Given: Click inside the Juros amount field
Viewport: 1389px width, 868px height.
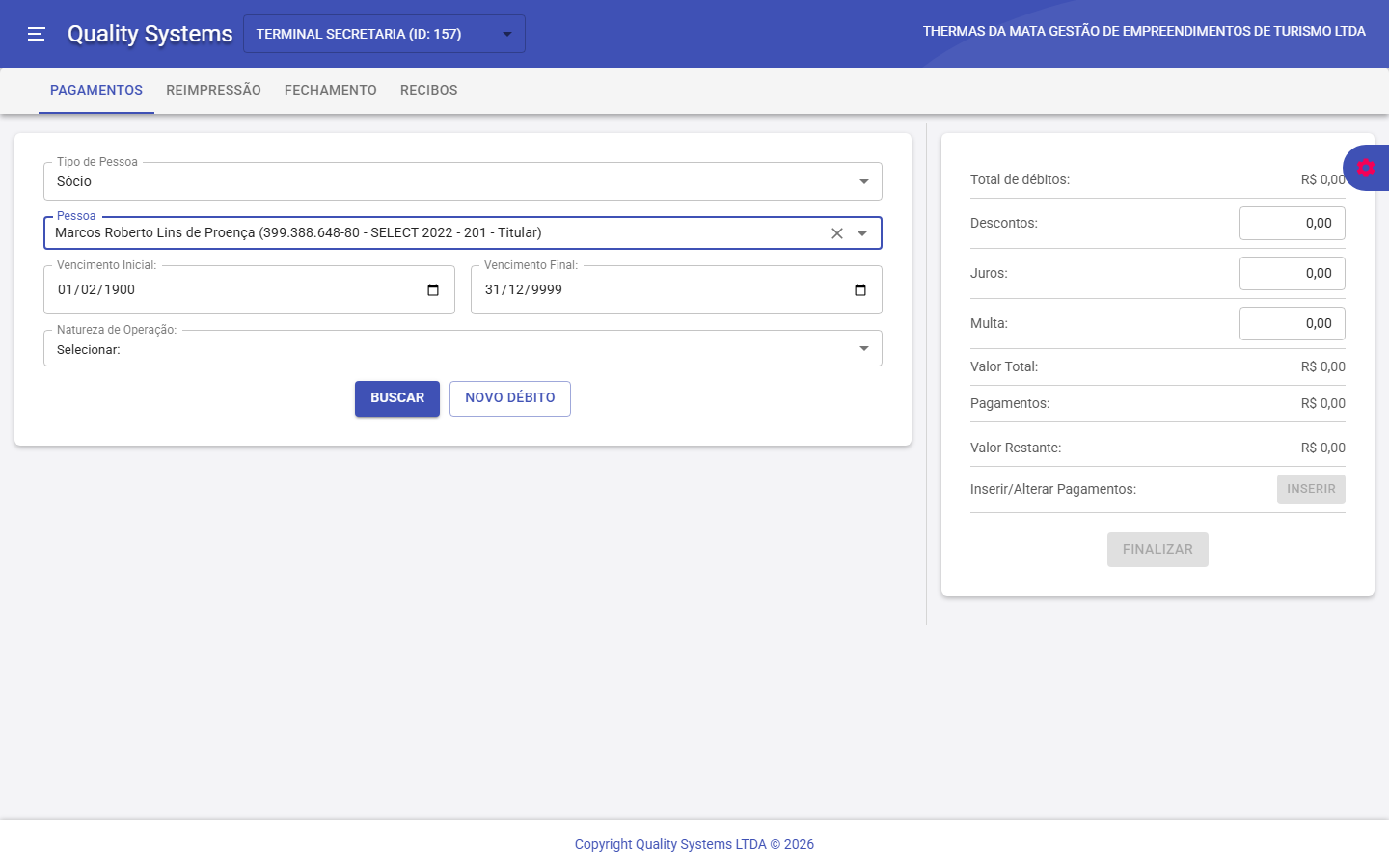Looking at the screenshot, I should (x=1292, y=273).
